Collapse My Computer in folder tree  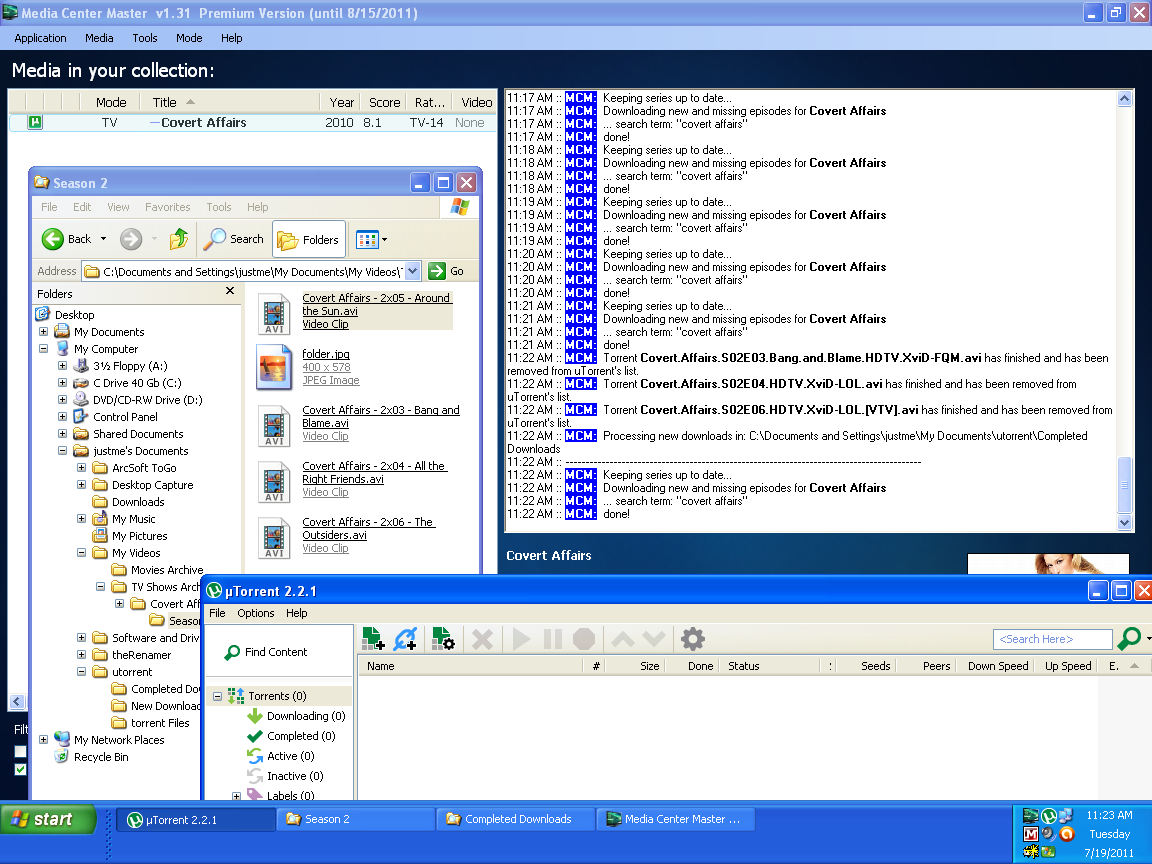pyautogui.click(x=43, y=348)
